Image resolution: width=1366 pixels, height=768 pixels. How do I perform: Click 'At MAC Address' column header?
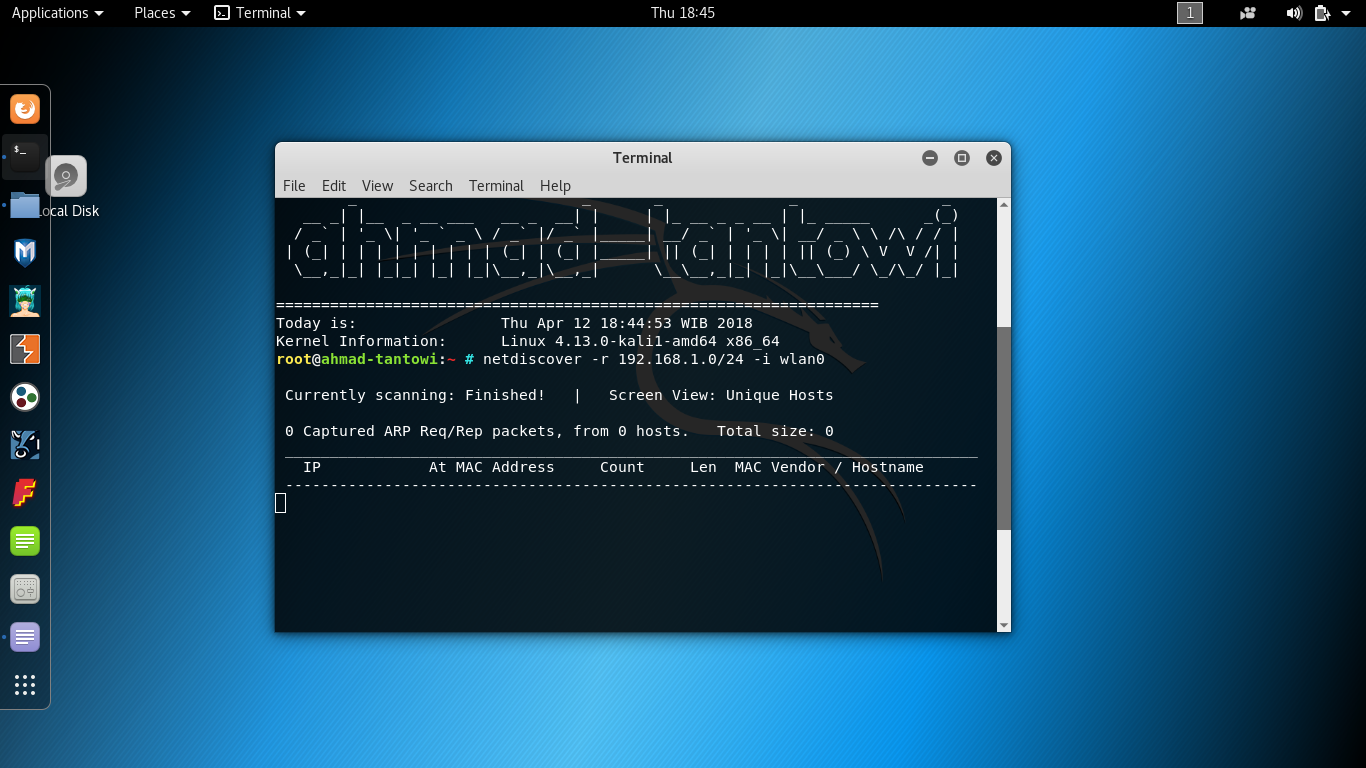491,467
